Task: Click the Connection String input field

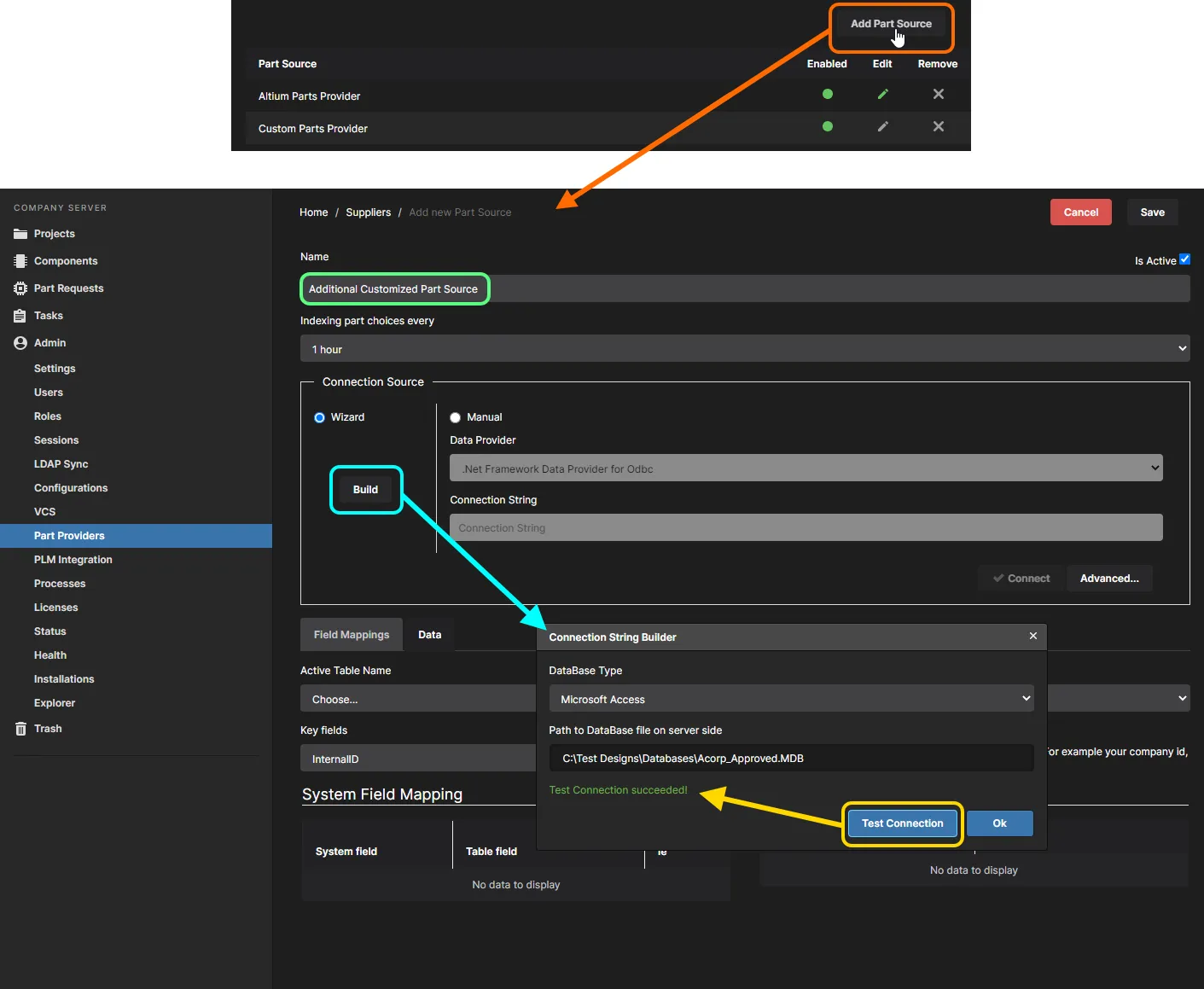Action: [806, 527]
